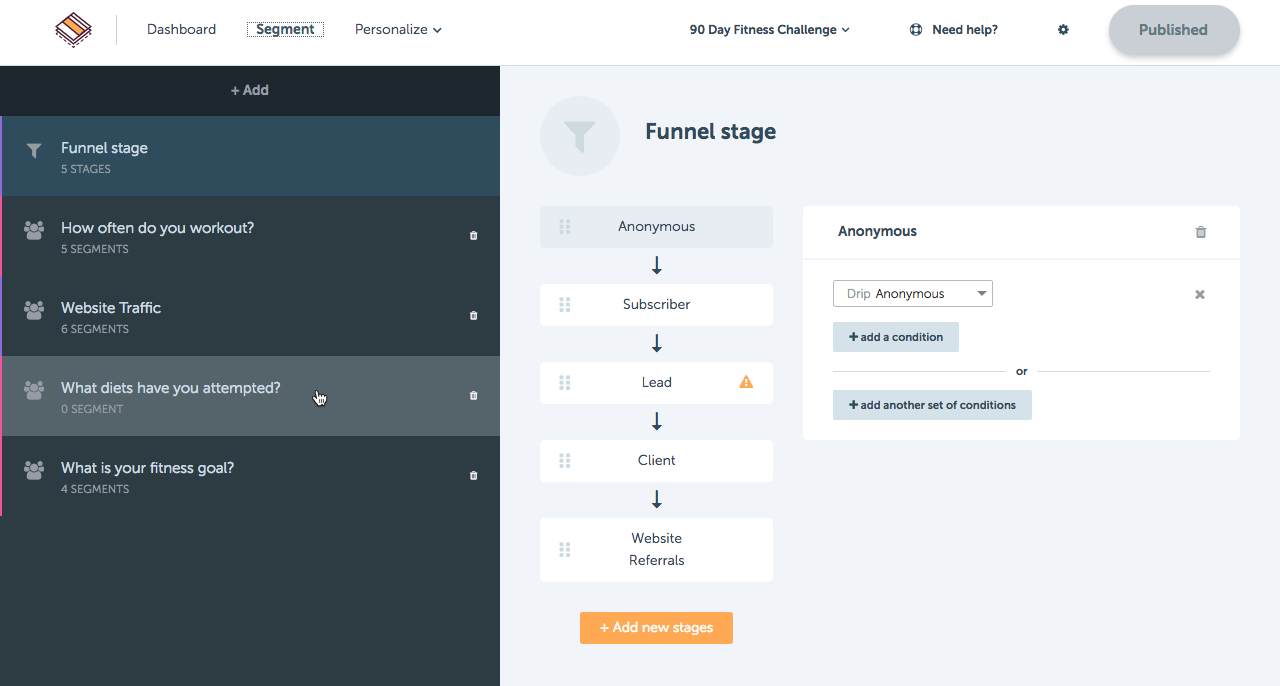Open the Drip Anonymous condition dropdown
Image resolution: width=1280 pixels, height=686 pixels.
tap(913, 294)
